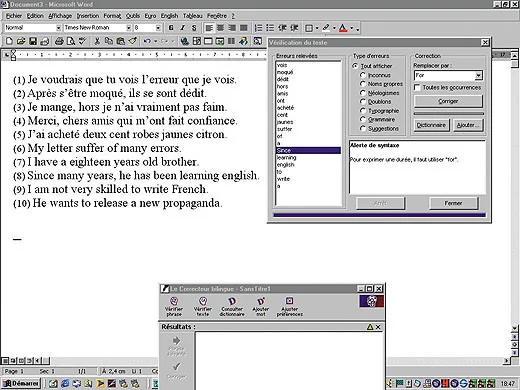Screen dimensions: 520x390
Task: Click Ajouter mot in Correcteur window
Action: coord(261,306)
